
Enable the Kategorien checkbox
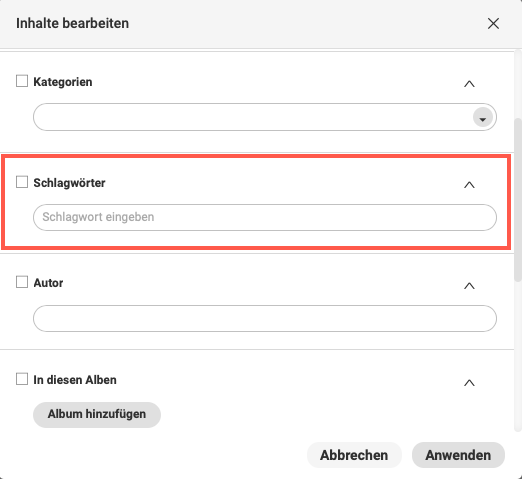point(22,81)
